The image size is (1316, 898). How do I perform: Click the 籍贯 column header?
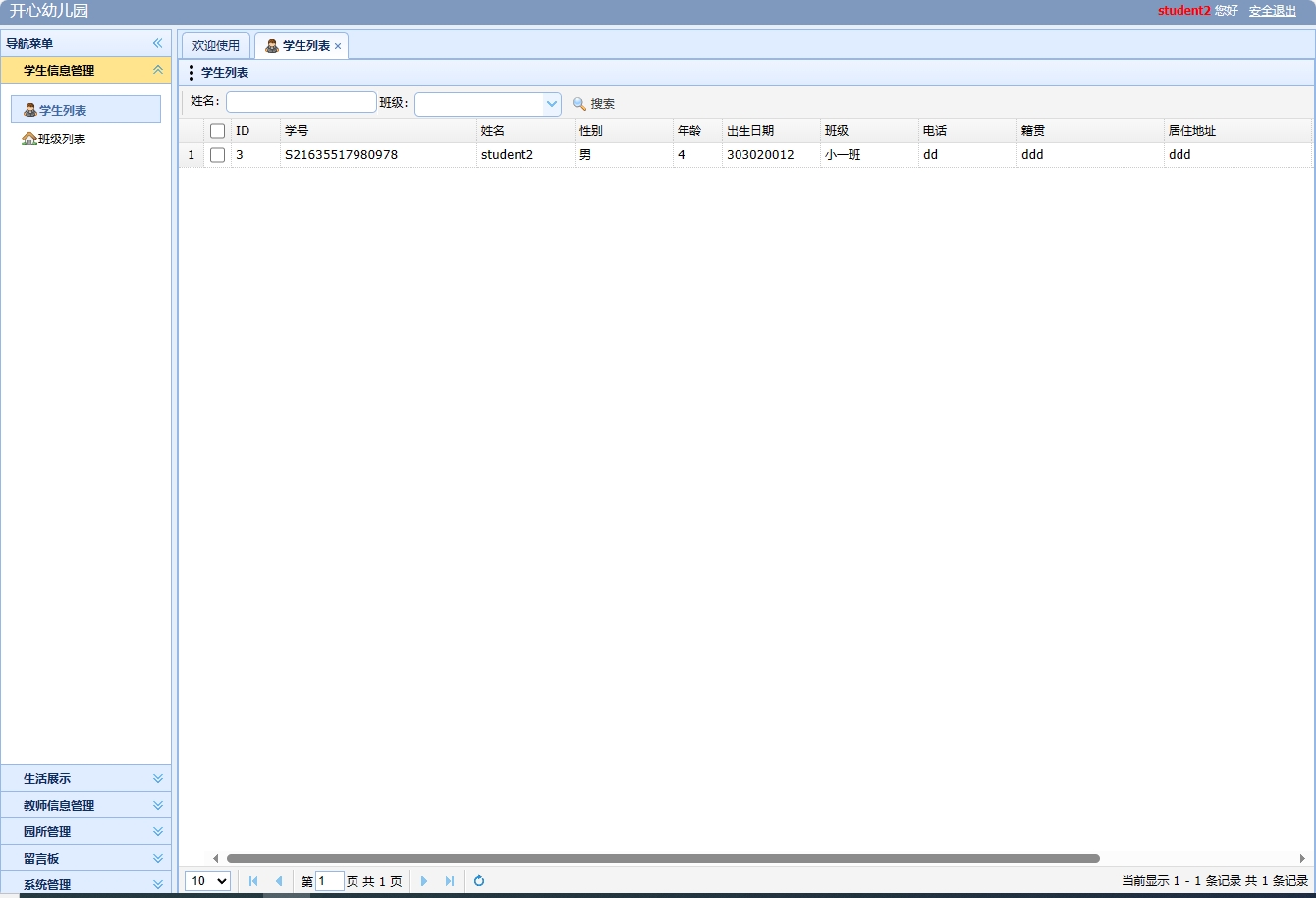coord(1090,131)
